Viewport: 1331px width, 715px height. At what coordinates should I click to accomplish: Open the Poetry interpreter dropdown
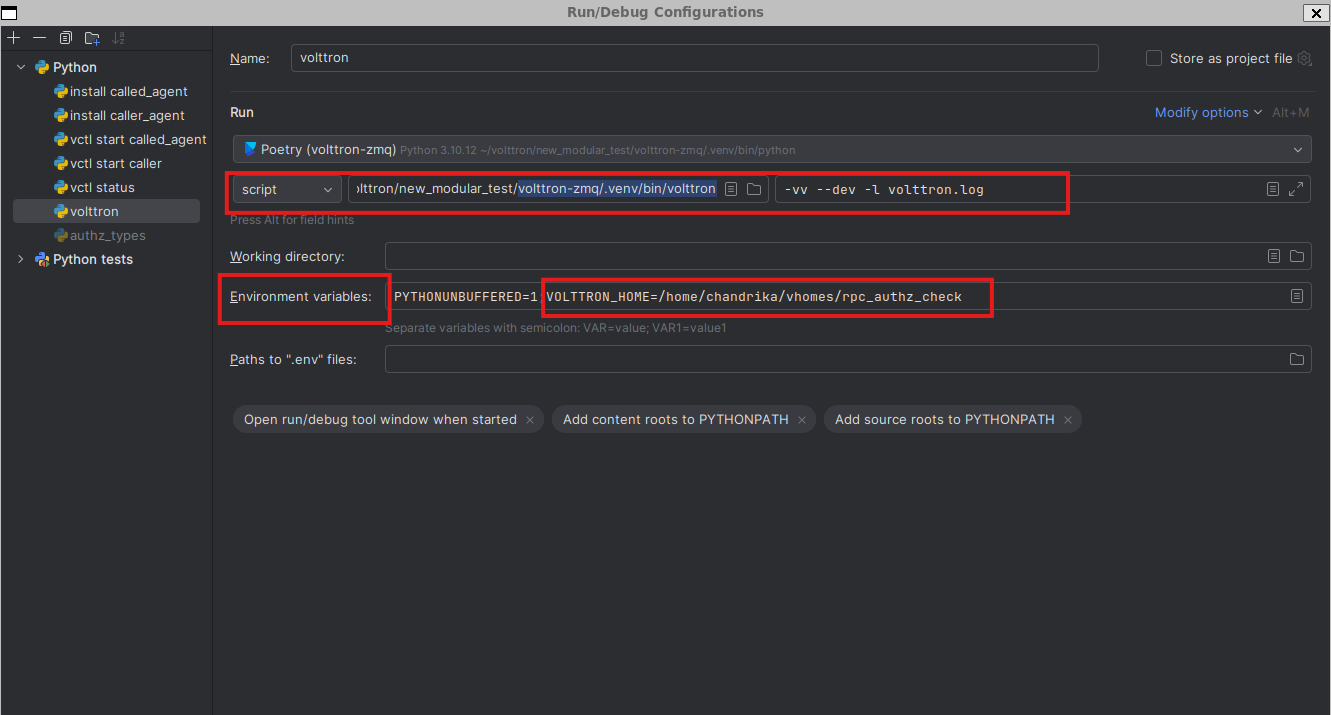(772, 149)
